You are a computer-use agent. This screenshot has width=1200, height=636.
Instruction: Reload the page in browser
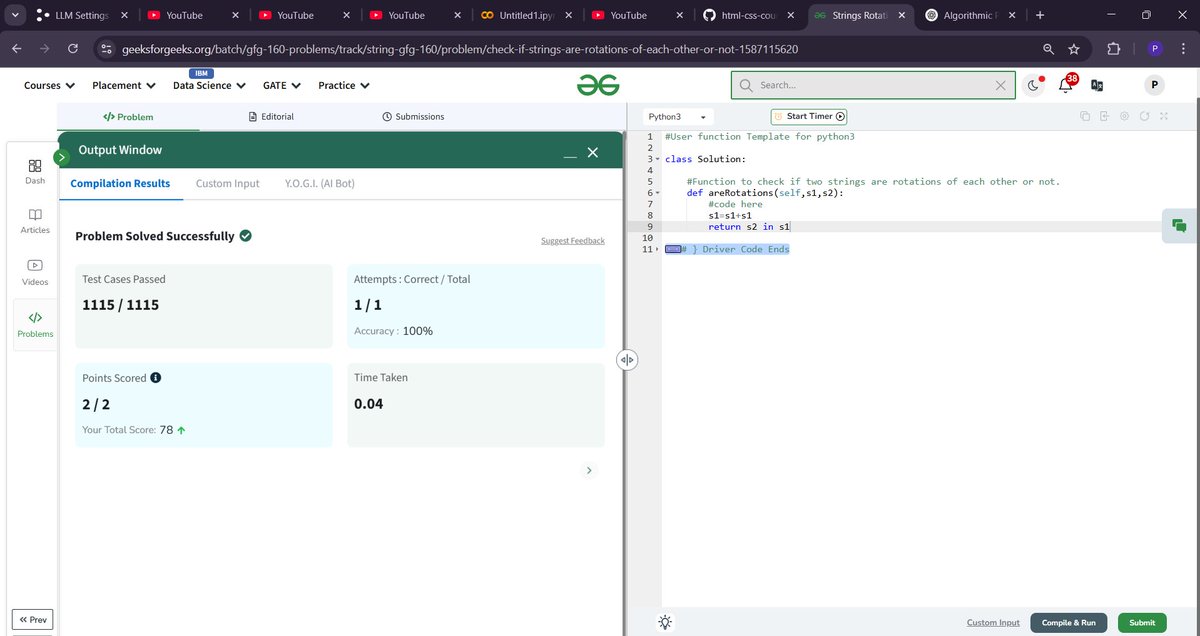[x=73, y=49]
